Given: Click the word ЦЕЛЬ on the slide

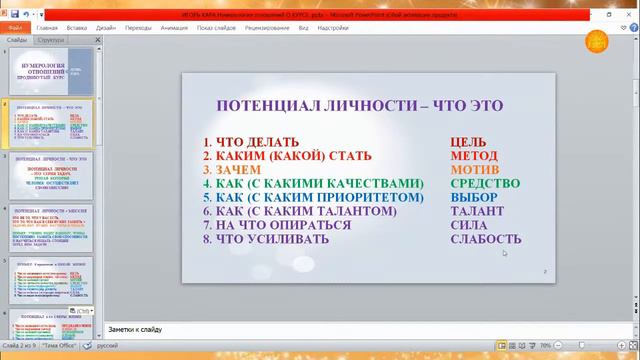Looking at the screenshot, I should (x=468, y=142).
